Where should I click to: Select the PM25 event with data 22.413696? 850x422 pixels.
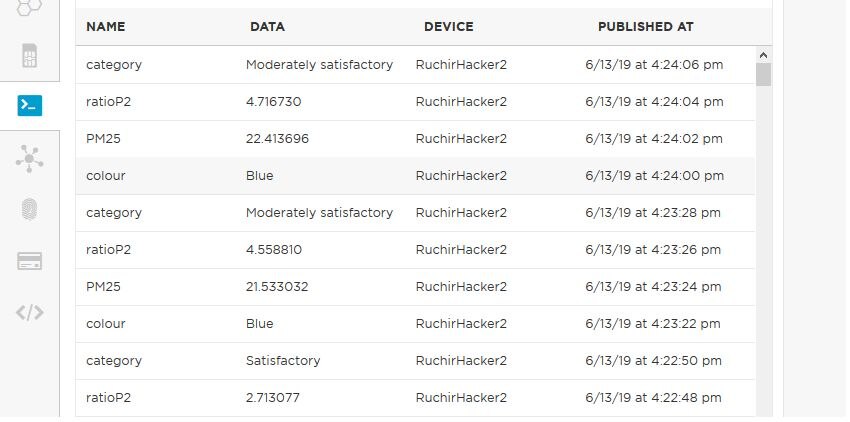pyautogui.click(x=415, y=139)
